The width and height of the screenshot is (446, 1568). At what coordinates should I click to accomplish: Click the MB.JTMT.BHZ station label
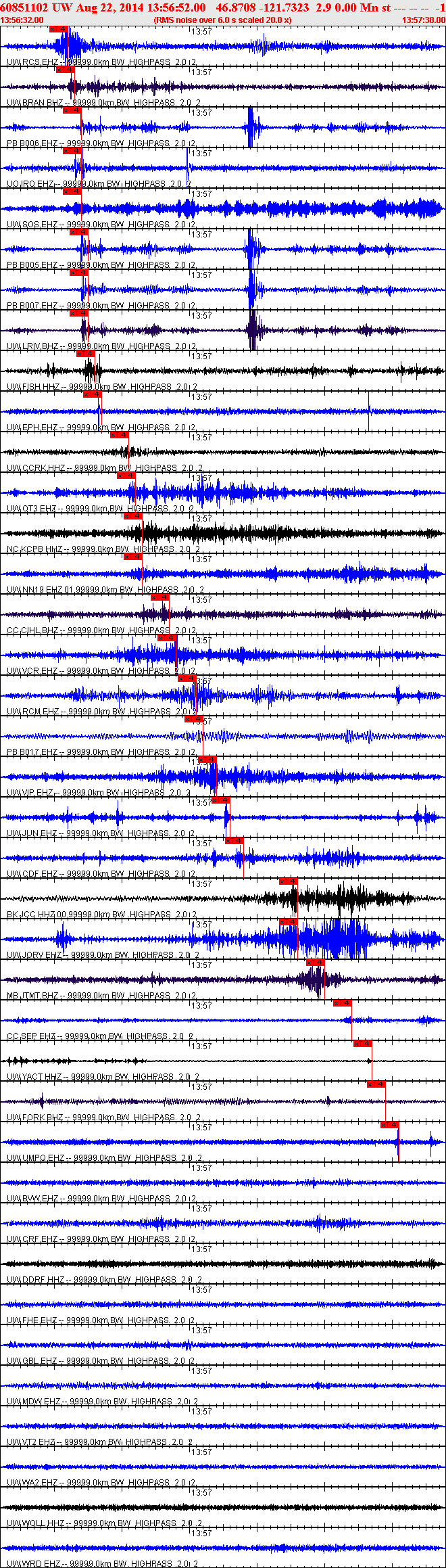coord(32,996)
